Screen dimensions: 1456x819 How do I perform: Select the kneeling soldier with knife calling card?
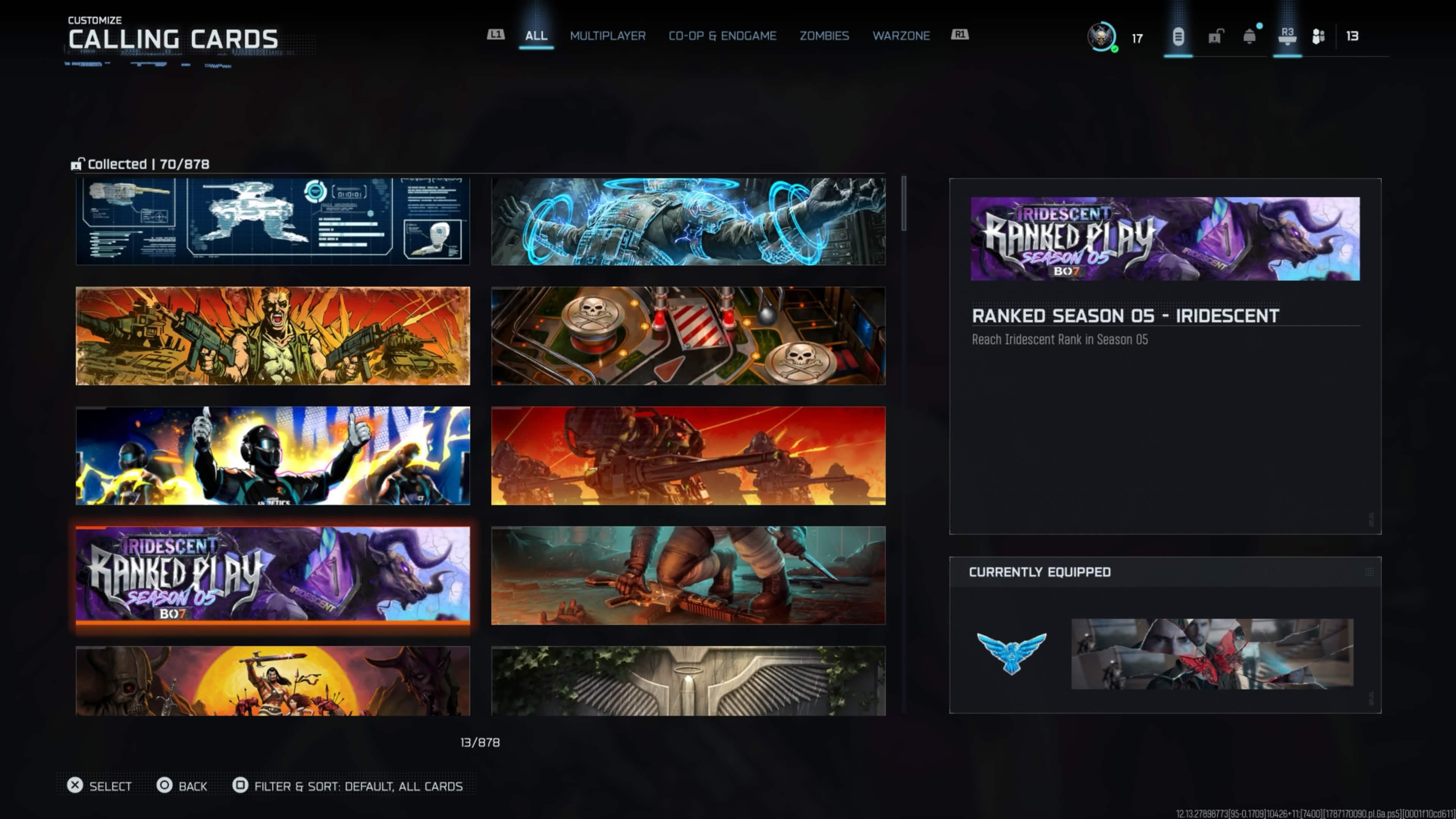pos(689,576)
